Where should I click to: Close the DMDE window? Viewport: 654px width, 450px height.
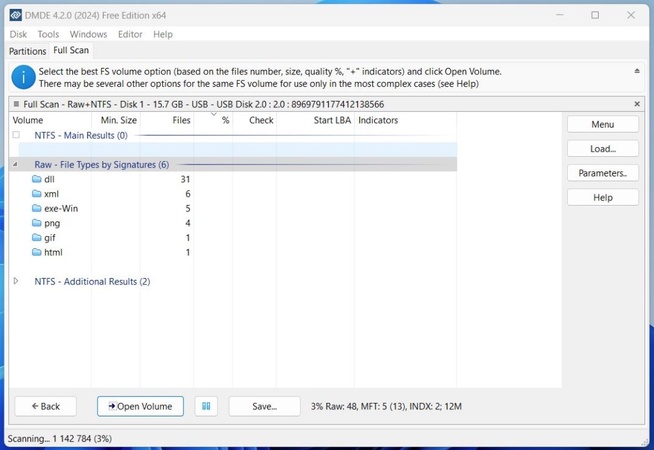coord(631,15)
